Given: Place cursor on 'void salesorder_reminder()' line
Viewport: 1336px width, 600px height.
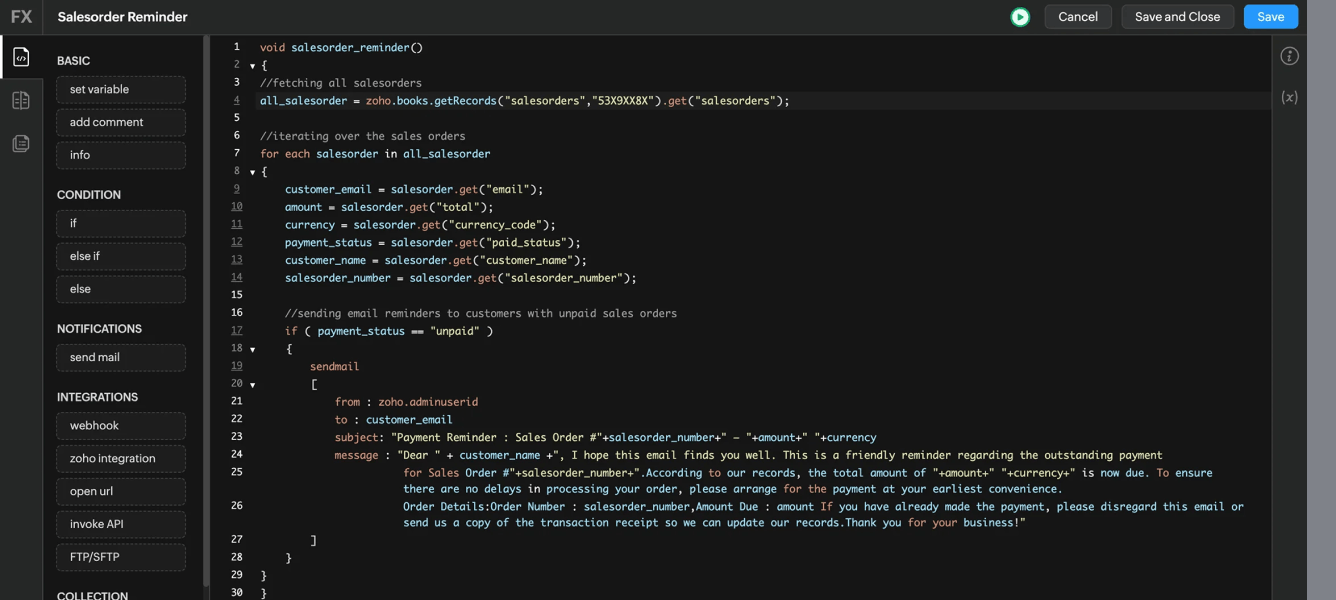Looking at the screenshot, I should (341, 48).
